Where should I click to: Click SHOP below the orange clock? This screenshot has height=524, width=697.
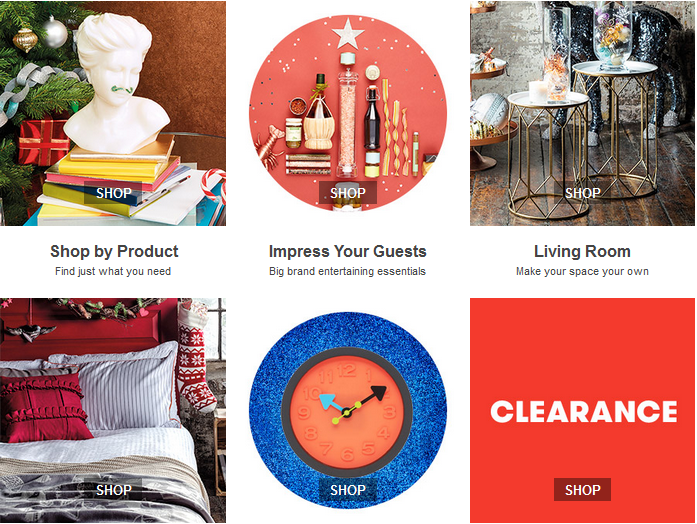[348, 490]
